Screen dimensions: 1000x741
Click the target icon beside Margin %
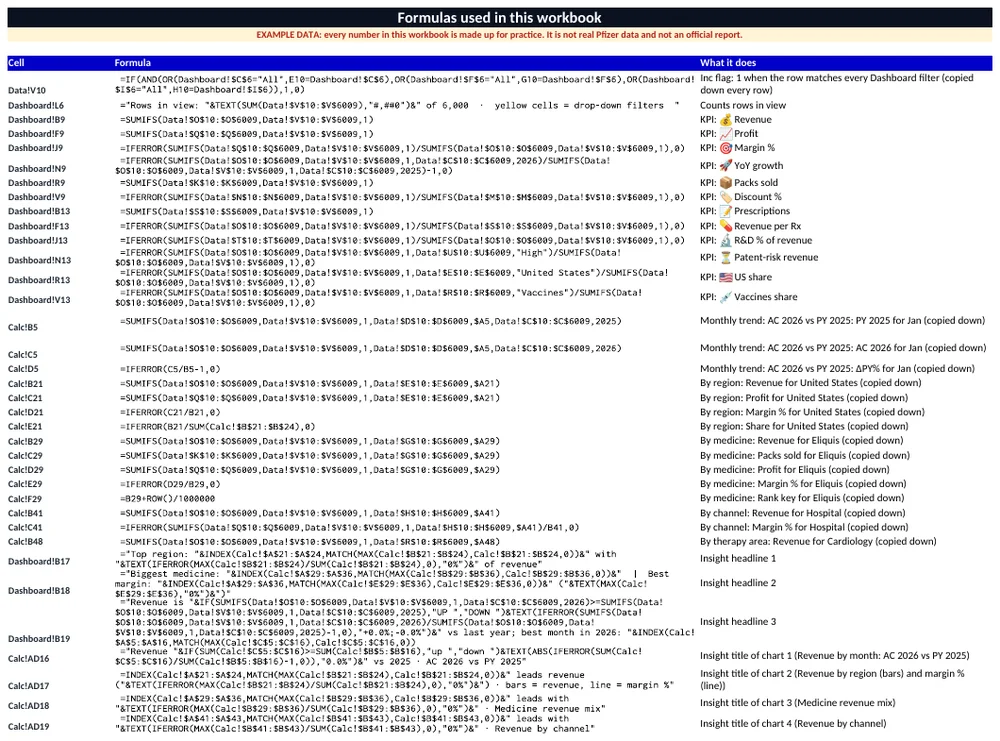click(x=726, y=148)
